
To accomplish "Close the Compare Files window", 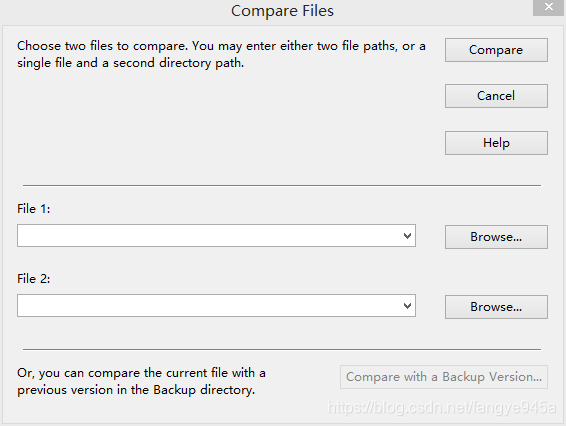I will pos(549,7).
